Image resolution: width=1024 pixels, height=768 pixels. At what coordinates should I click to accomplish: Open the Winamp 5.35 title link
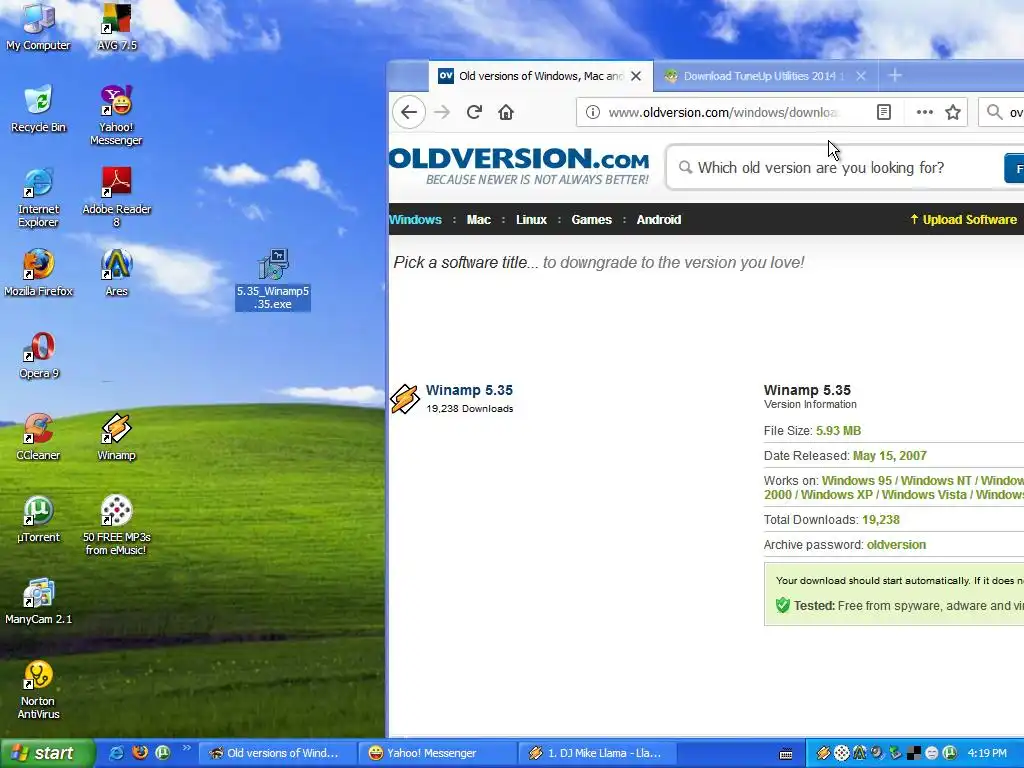click(x=470, y=391)
